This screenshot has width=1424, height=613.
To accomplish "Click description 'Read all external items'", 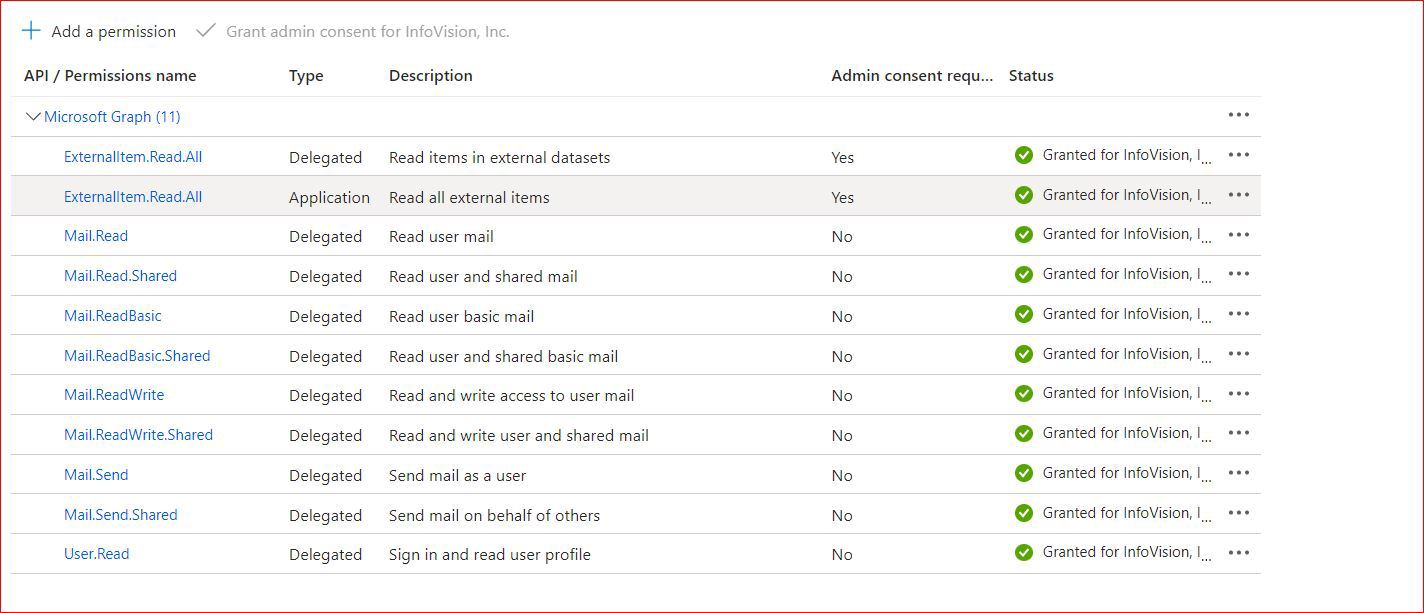I will [469, 198].
